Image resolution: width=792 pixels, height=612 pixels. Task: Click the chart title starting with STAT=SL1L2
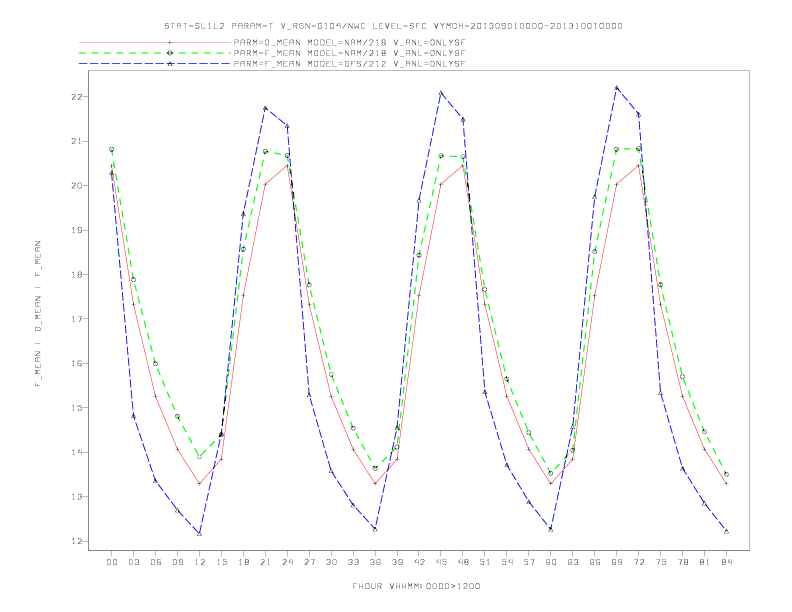pos(393,26)
